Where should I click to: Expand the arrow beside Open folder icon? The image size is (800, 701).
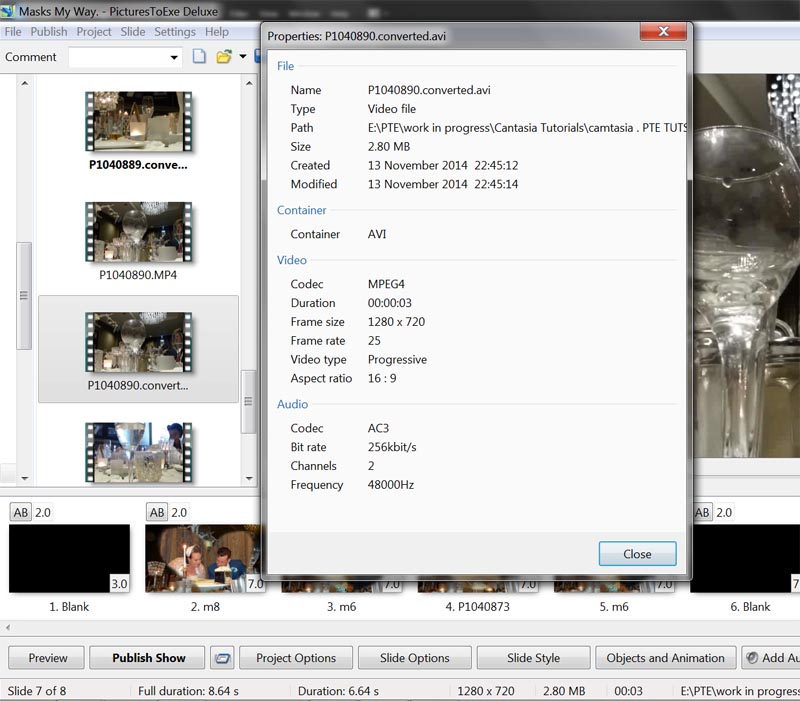pos(241,58)
